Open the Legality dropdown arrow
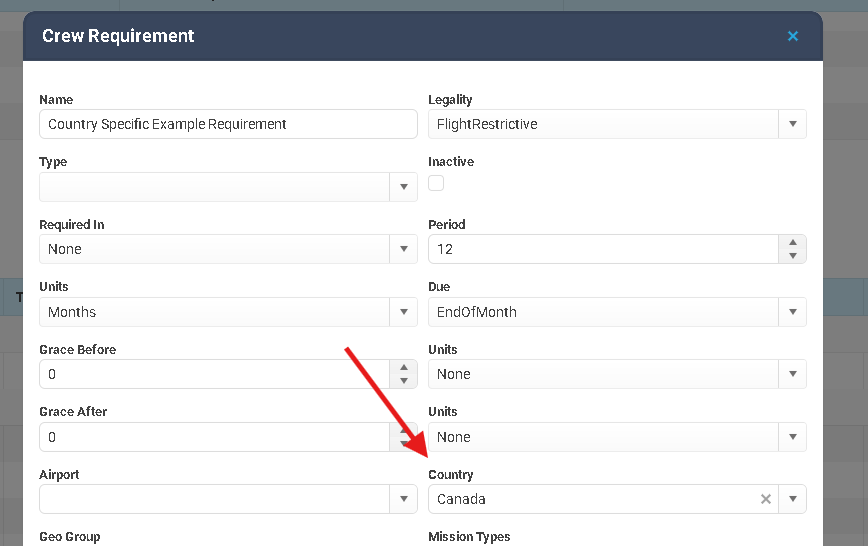Viewport: 868px width, 546px height. (x=792, y=124)
